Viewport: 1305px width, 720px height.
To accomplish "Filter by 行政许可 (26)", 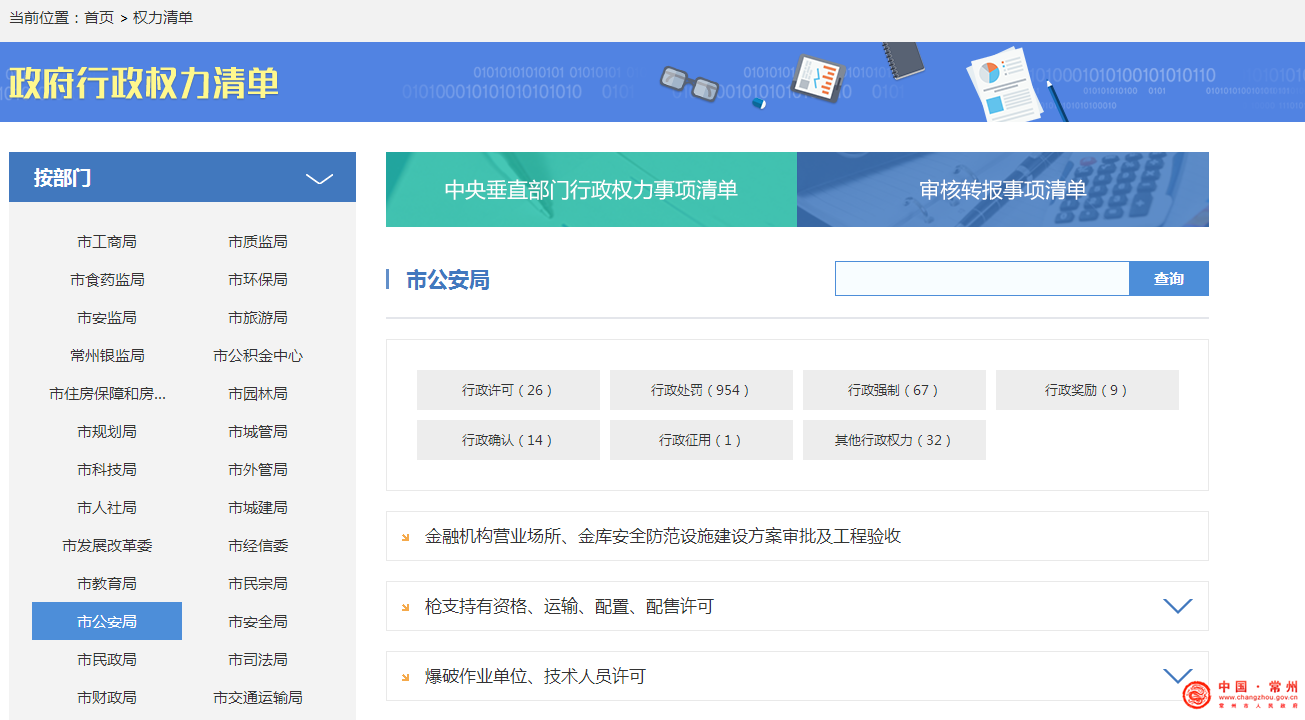I will (x=508, y=390).
